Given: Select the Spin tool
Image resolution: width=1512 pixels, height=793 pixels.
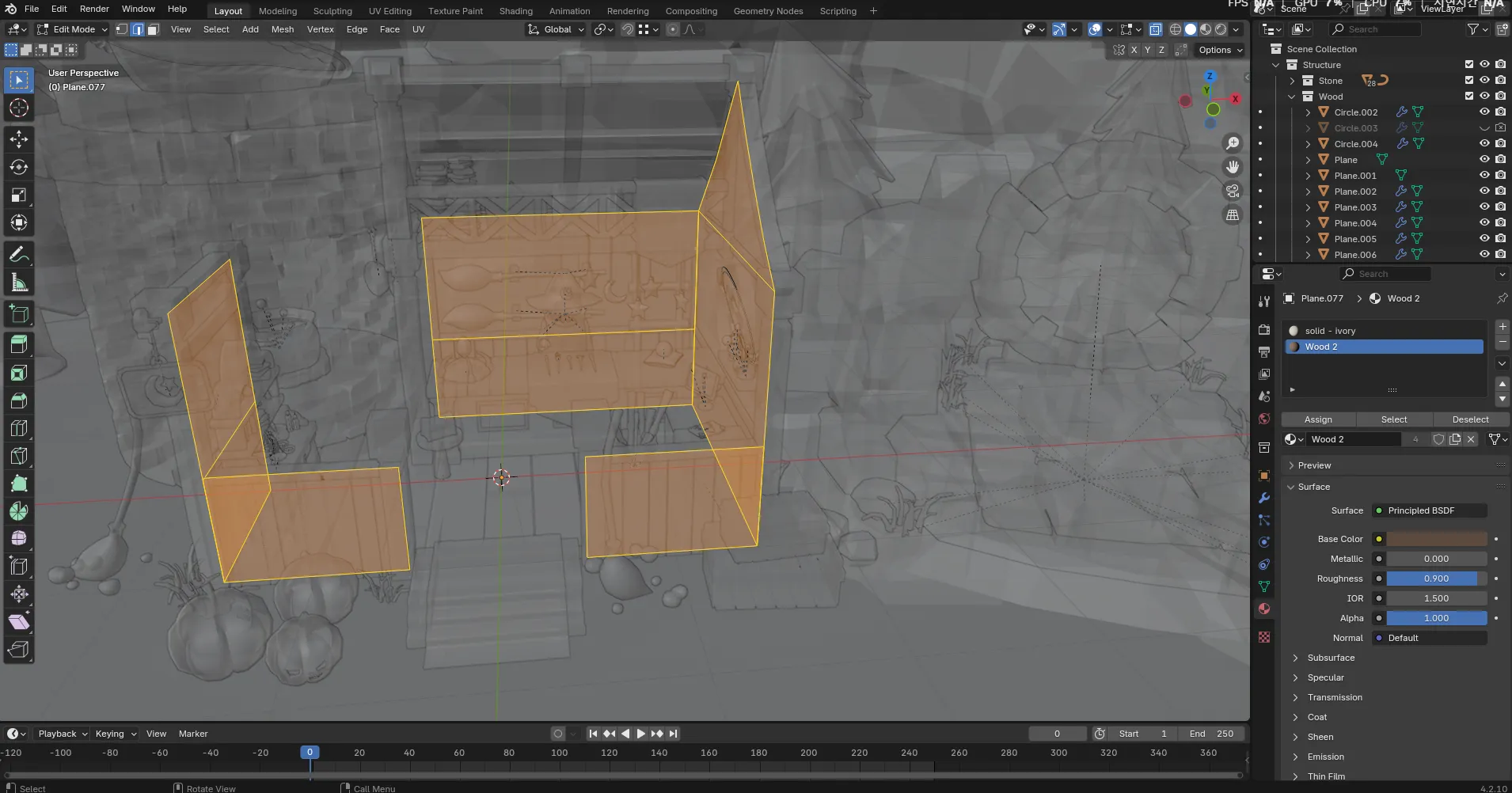Looking at the screenshot, I should tap(19, 511).
